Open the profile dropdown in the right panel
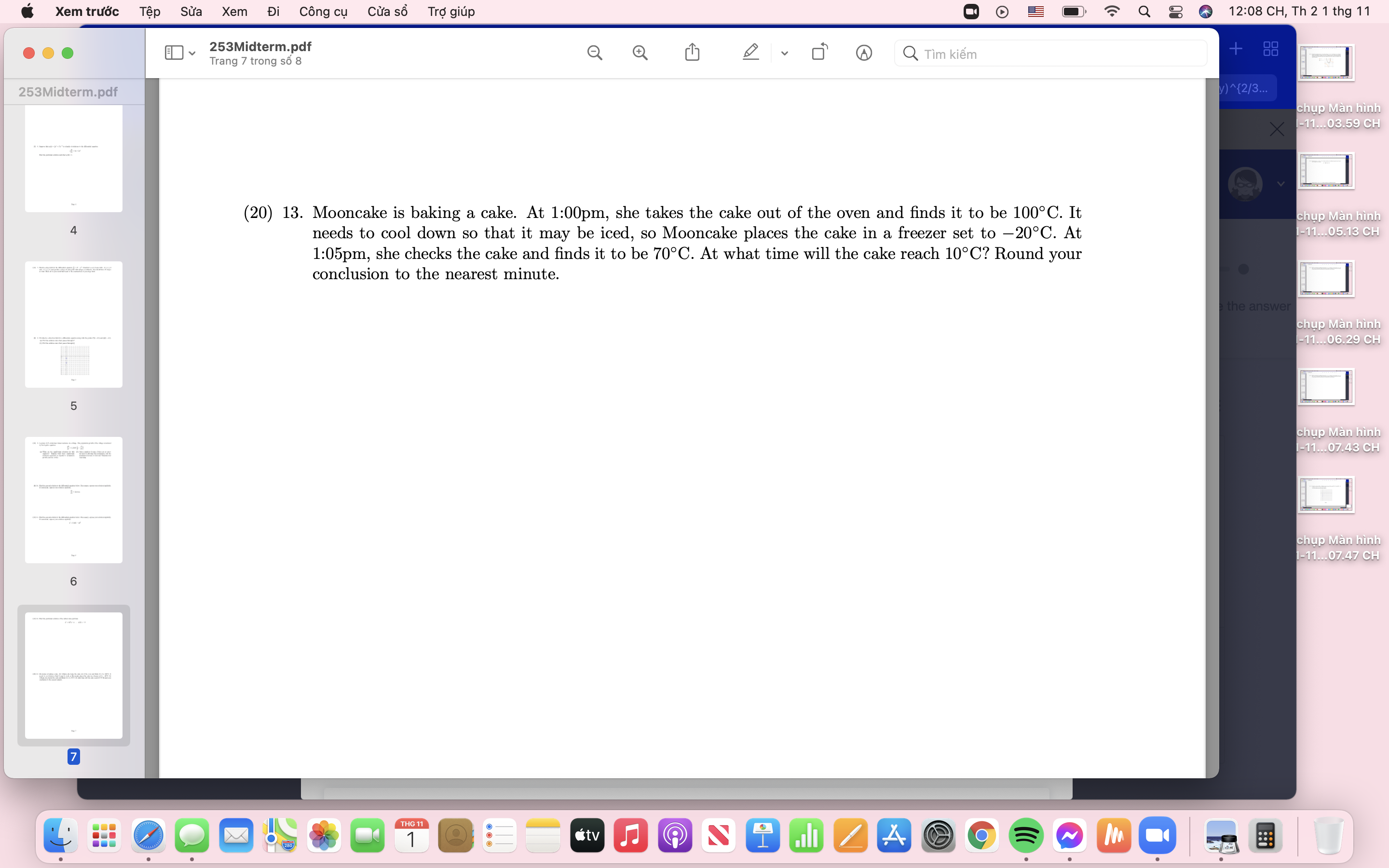The image size is (1389, 868). (x=1280, y=184)
